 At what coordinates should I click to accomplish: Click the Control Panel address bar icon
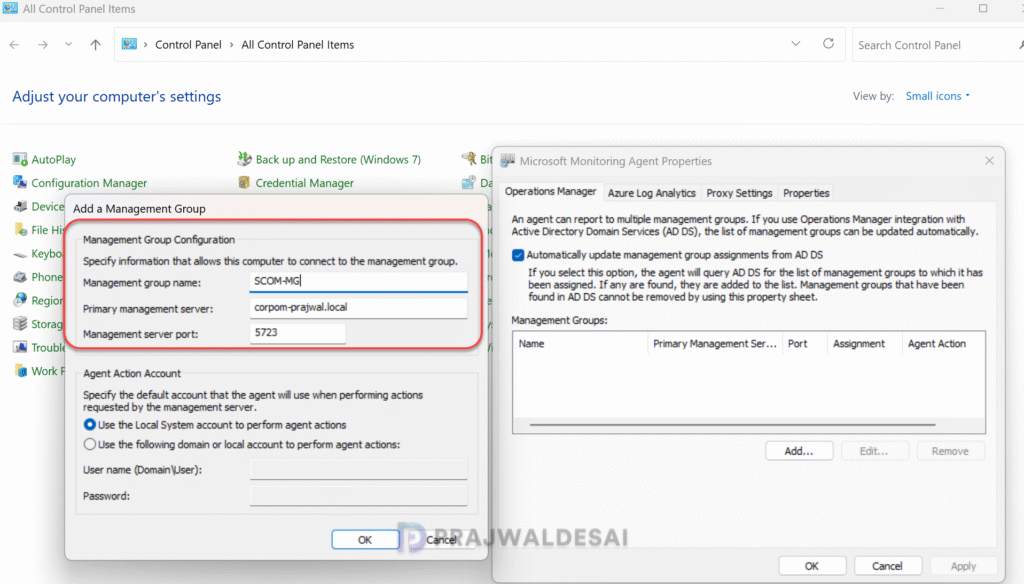click(129, 44)
